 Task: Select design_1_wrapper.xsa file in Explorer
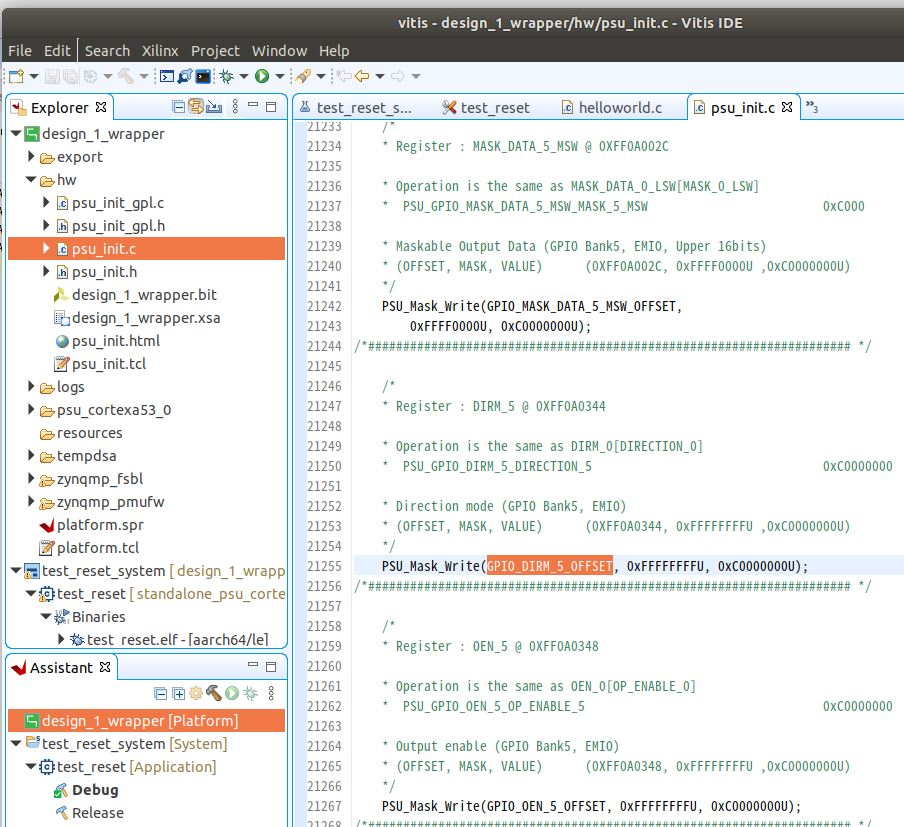click(145, 318)
